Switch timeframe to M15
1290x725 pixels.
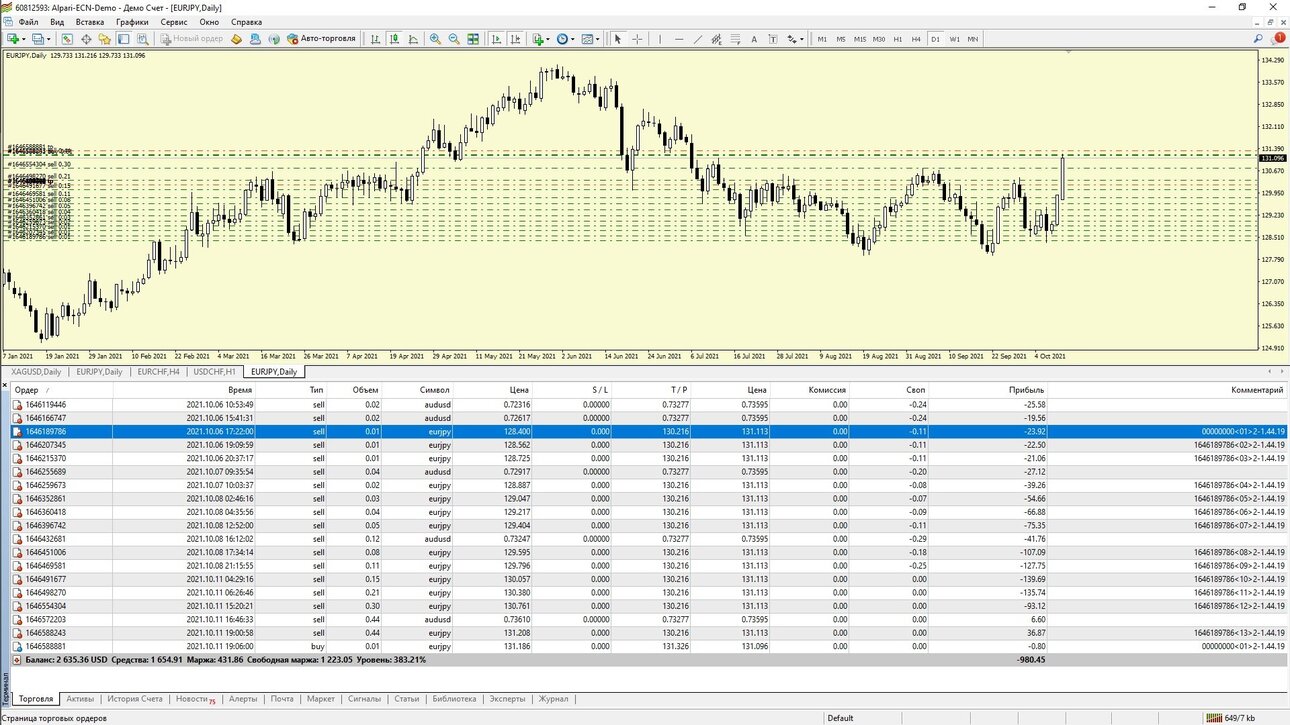pos(860,39)
